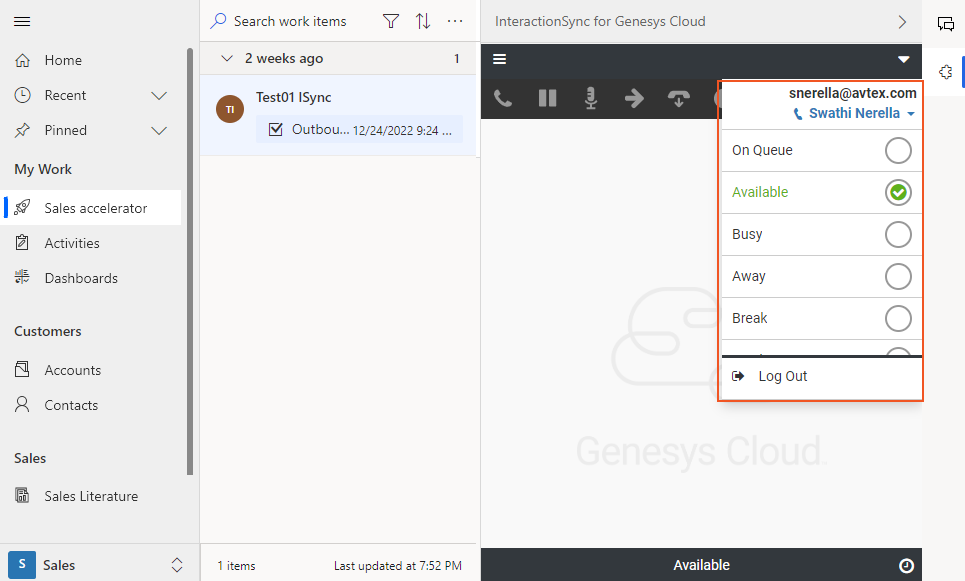Screen dimensions: 965x581
Task: Click the end call hangup icon
Action: [x=679, y=98]
